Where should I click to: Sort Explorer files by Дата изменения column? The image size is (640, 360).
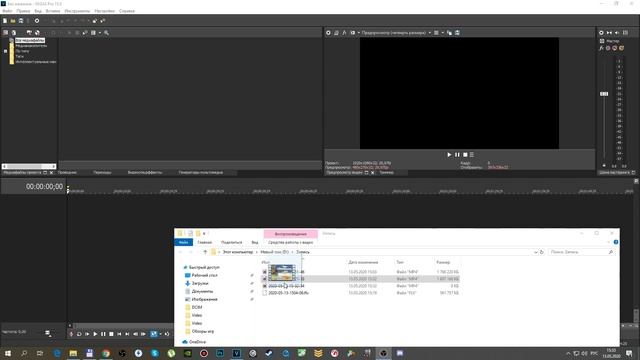tap(363, 262)
